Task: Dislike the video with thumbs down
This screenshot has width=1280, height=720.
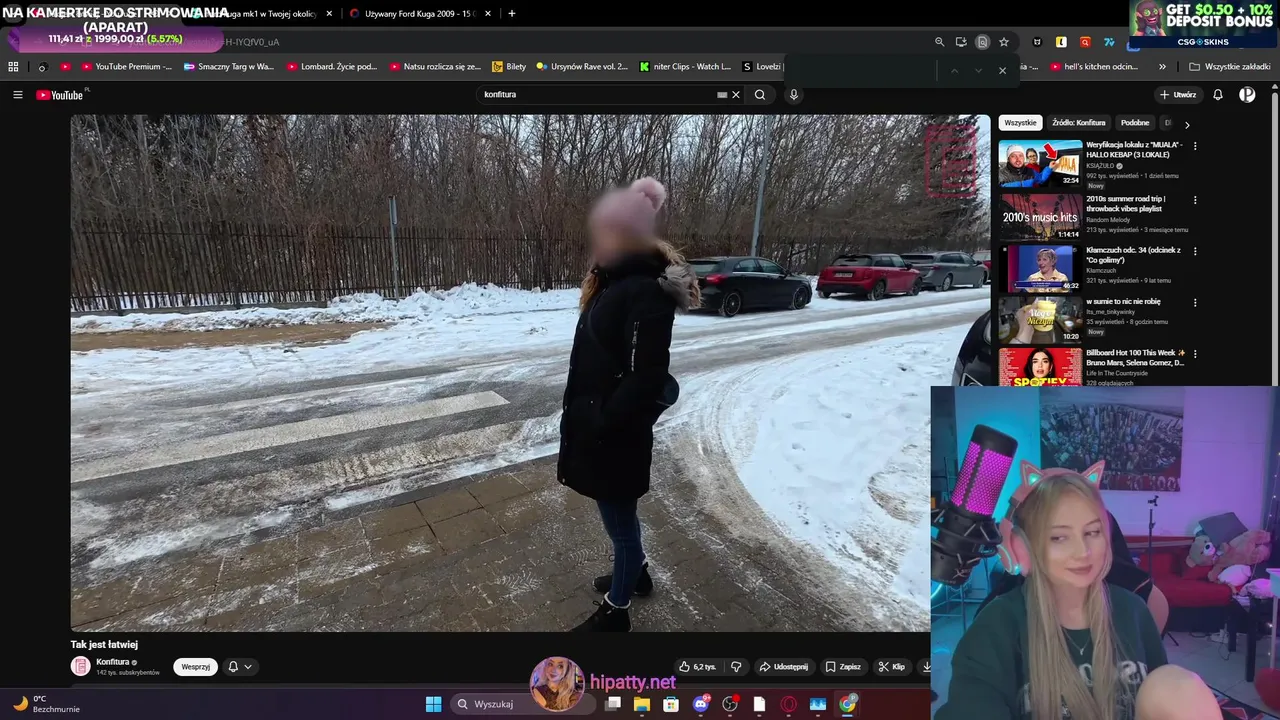Action: [x=736, y=667]
